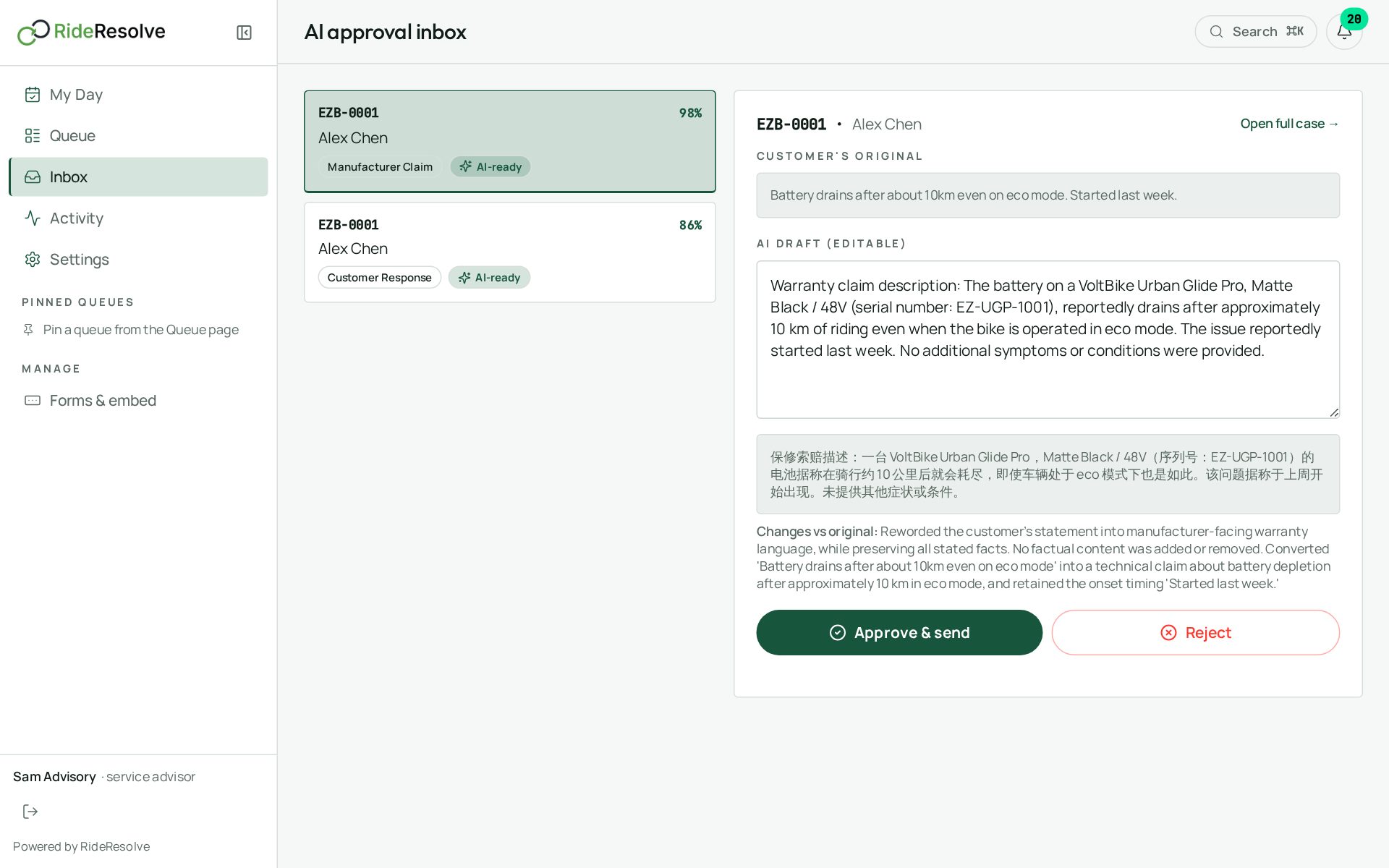Click the Forms & embed icon
The image size is (1389, 868).
[x=33, y=401]
